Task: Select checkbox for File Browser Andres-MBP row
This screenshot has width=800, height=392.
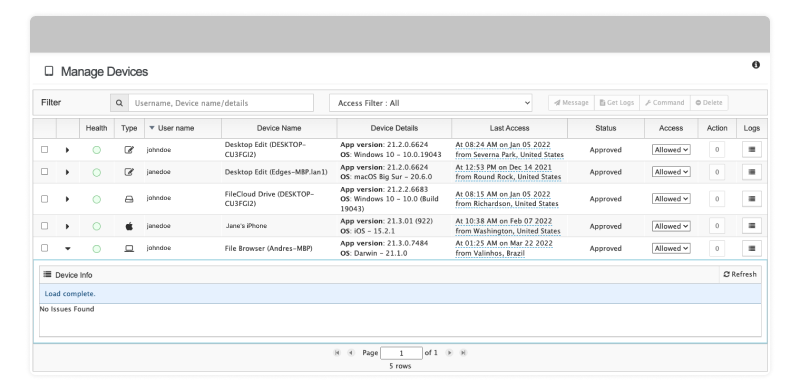Action: 44,248
